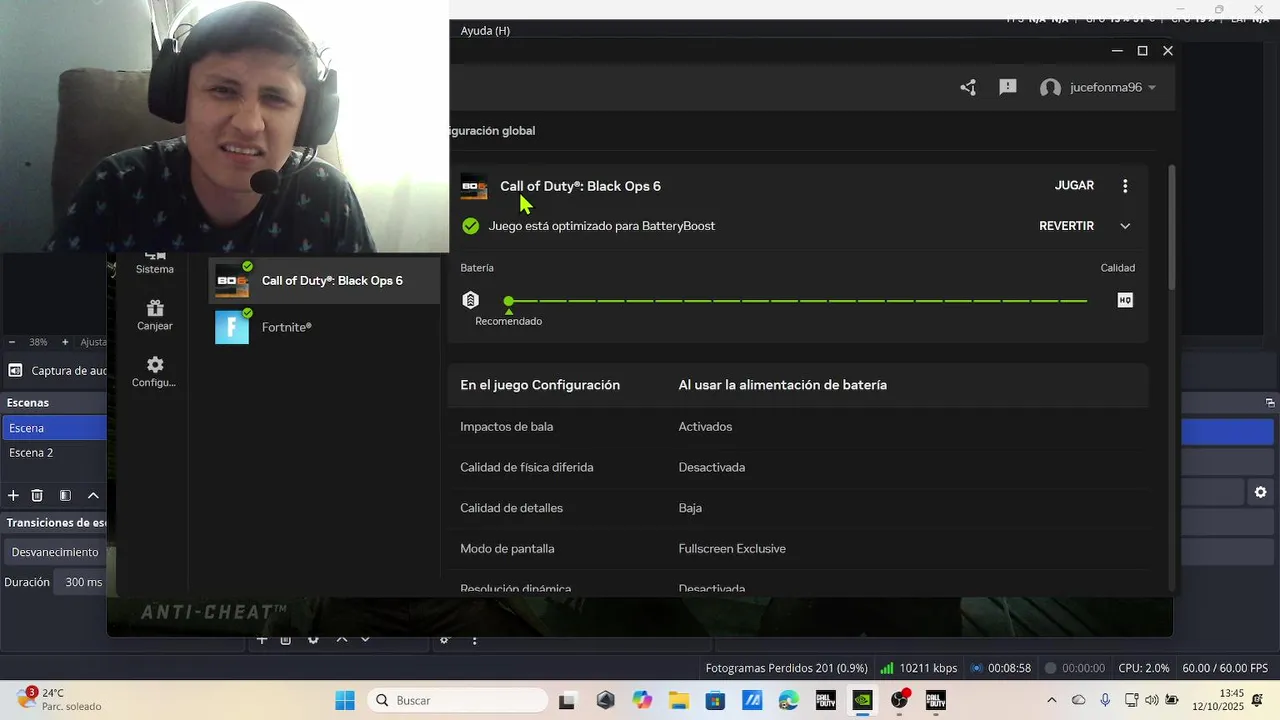The height and width of the screenshot is (720, 1280).
Task: Click 'Calidad de detalles' setting row
Action: pos(798,508)
